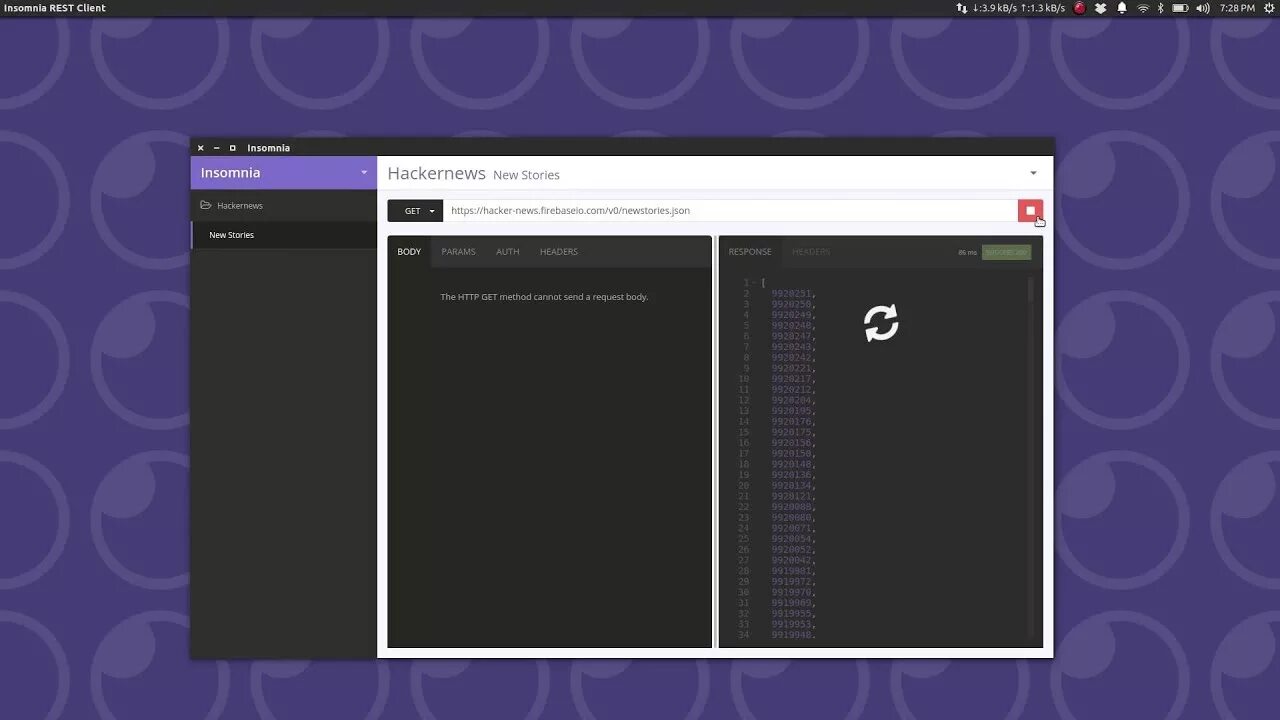Viewport: 1280px width, 720px height.
Task: Click the network speed text in top bar
Action: pyautogui.click(x=1019, y=8)
